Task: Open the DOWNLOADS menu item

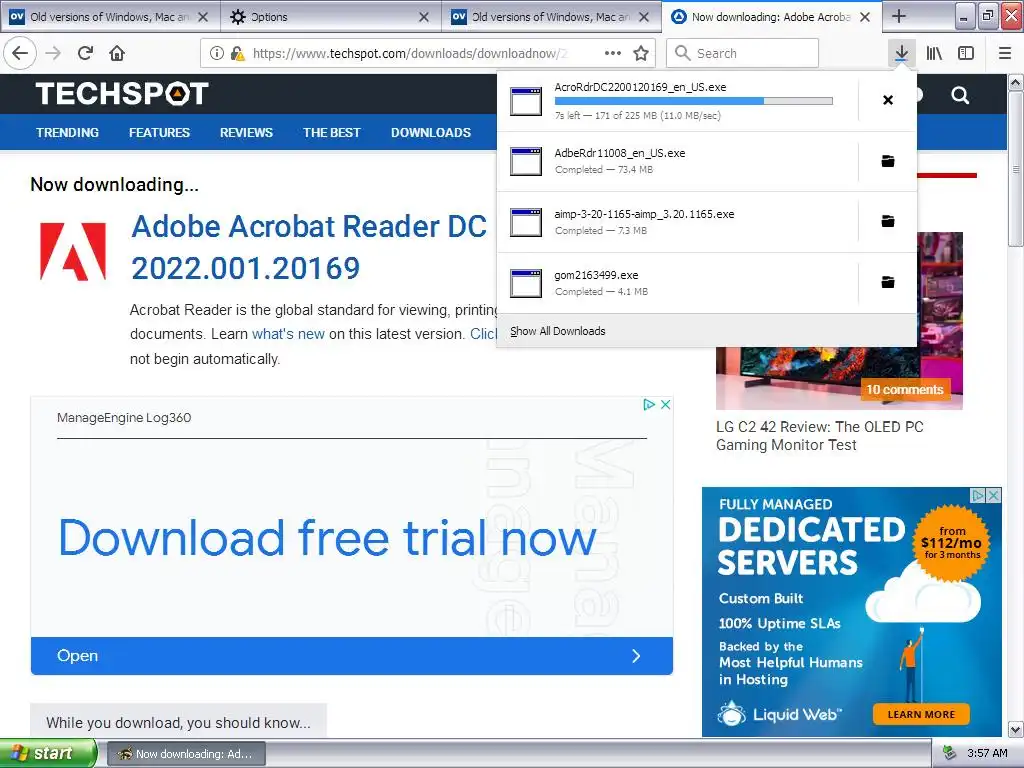Action: (431, 133)
